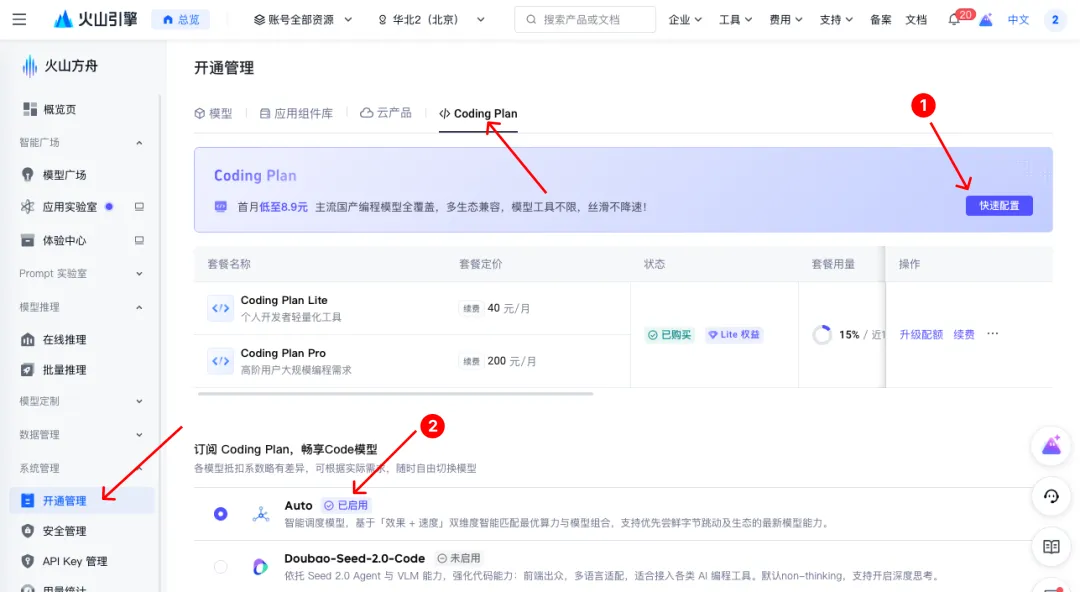
Task: Switch to the 云产品 tab
Action: pyautogui.click(x=386, y=113)
